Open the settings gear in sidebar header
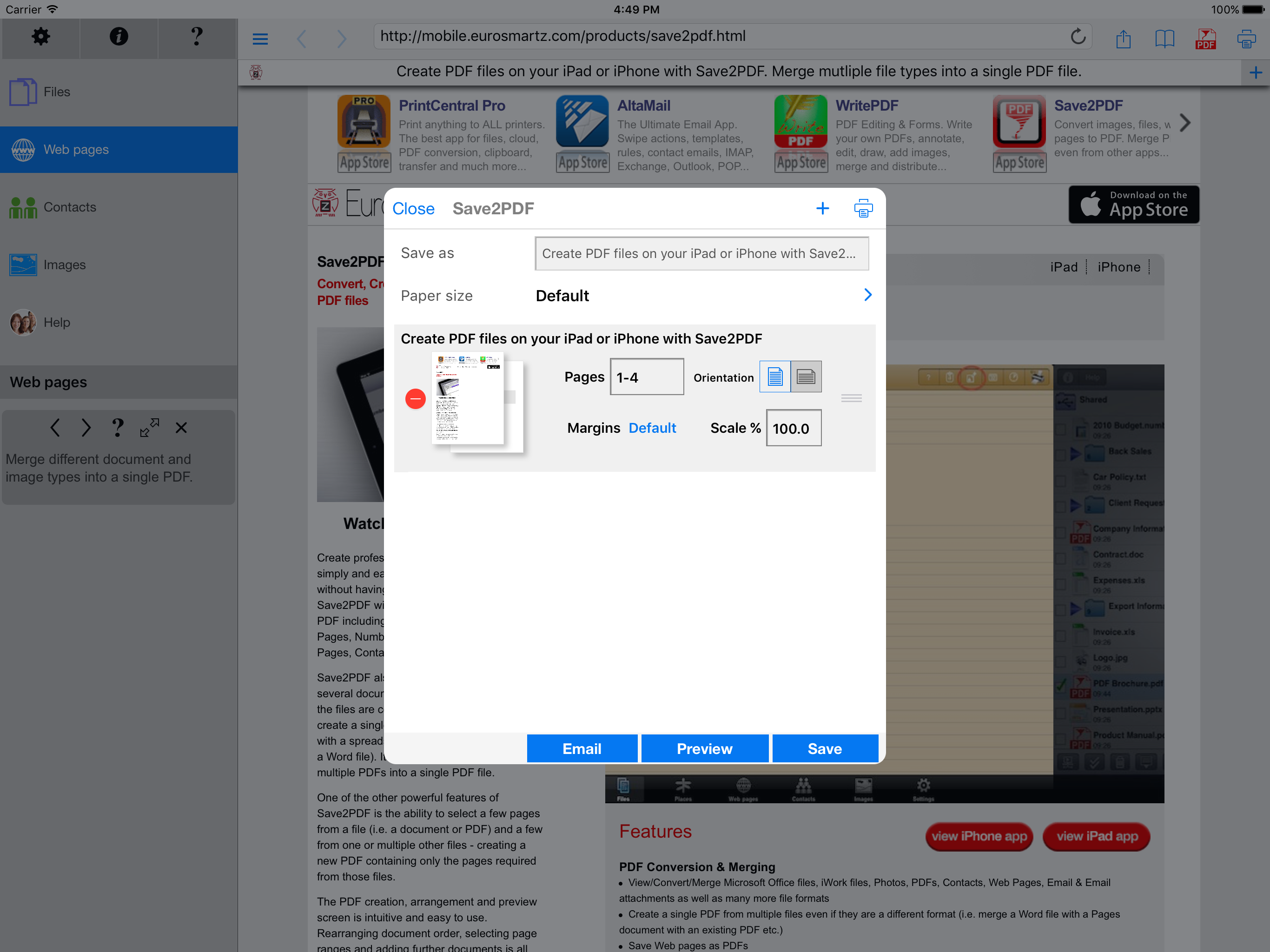1270x952 pixels. point(40,37)
